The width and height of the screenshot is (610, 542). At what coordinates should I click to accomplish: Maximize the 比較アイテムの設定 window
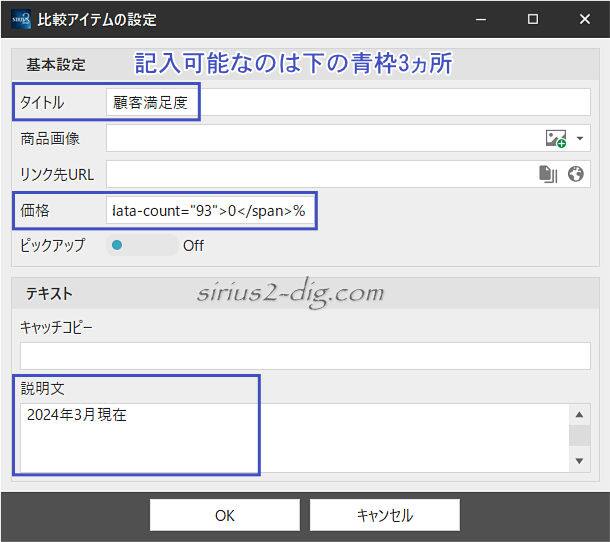click(x=532, y=19)
